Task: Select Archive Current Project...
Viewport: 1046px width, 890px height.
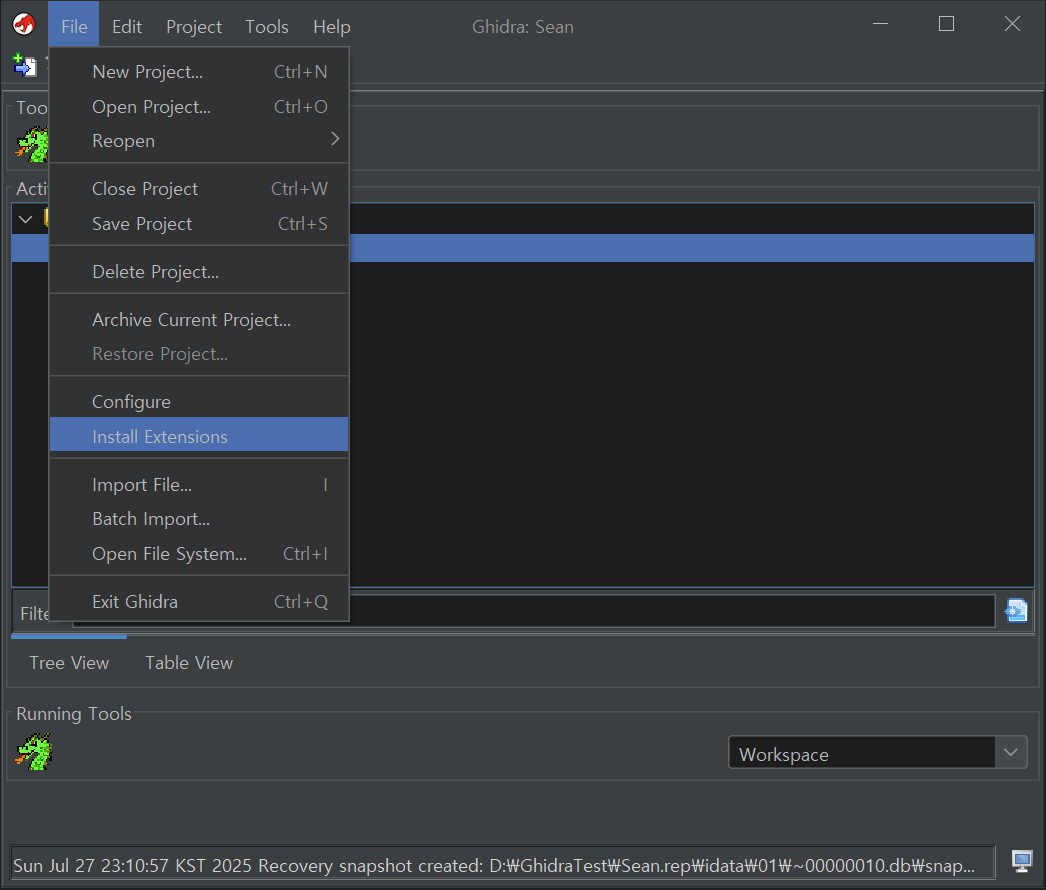Action: pyautogui.click(x=199, y=320)
